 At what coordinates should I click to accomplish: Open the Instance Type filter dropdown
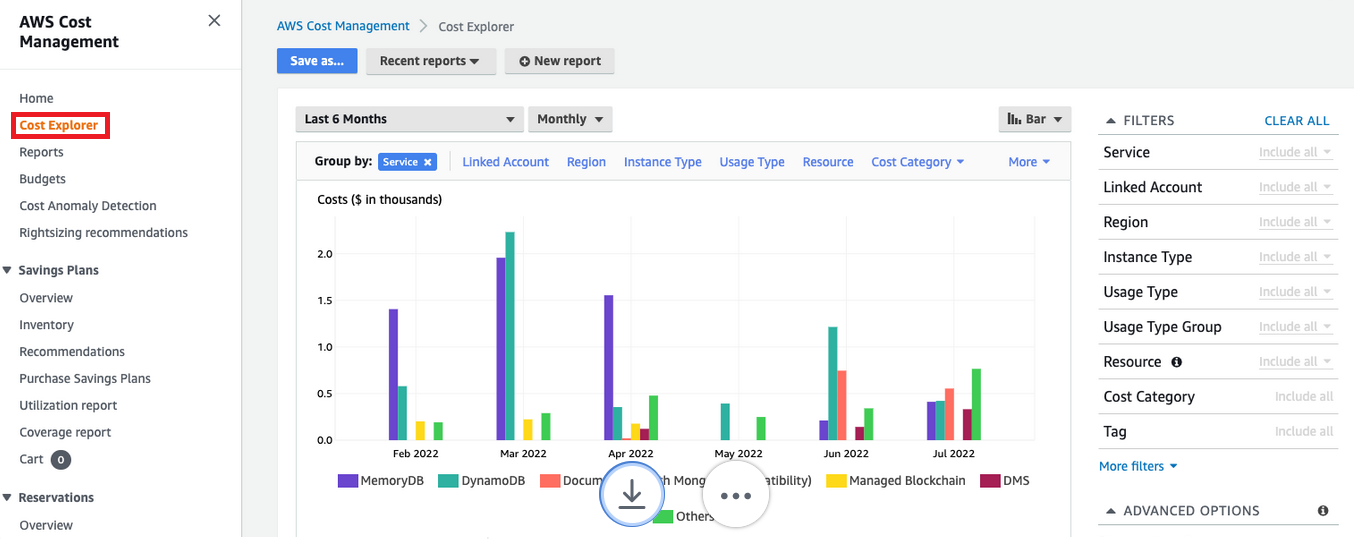tap(1295, 257)
